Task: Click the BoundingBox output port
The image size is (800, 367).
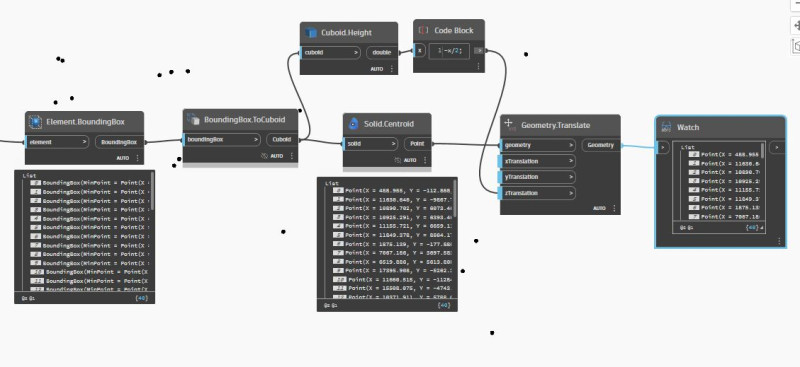Action: click(x=119, y=142)
